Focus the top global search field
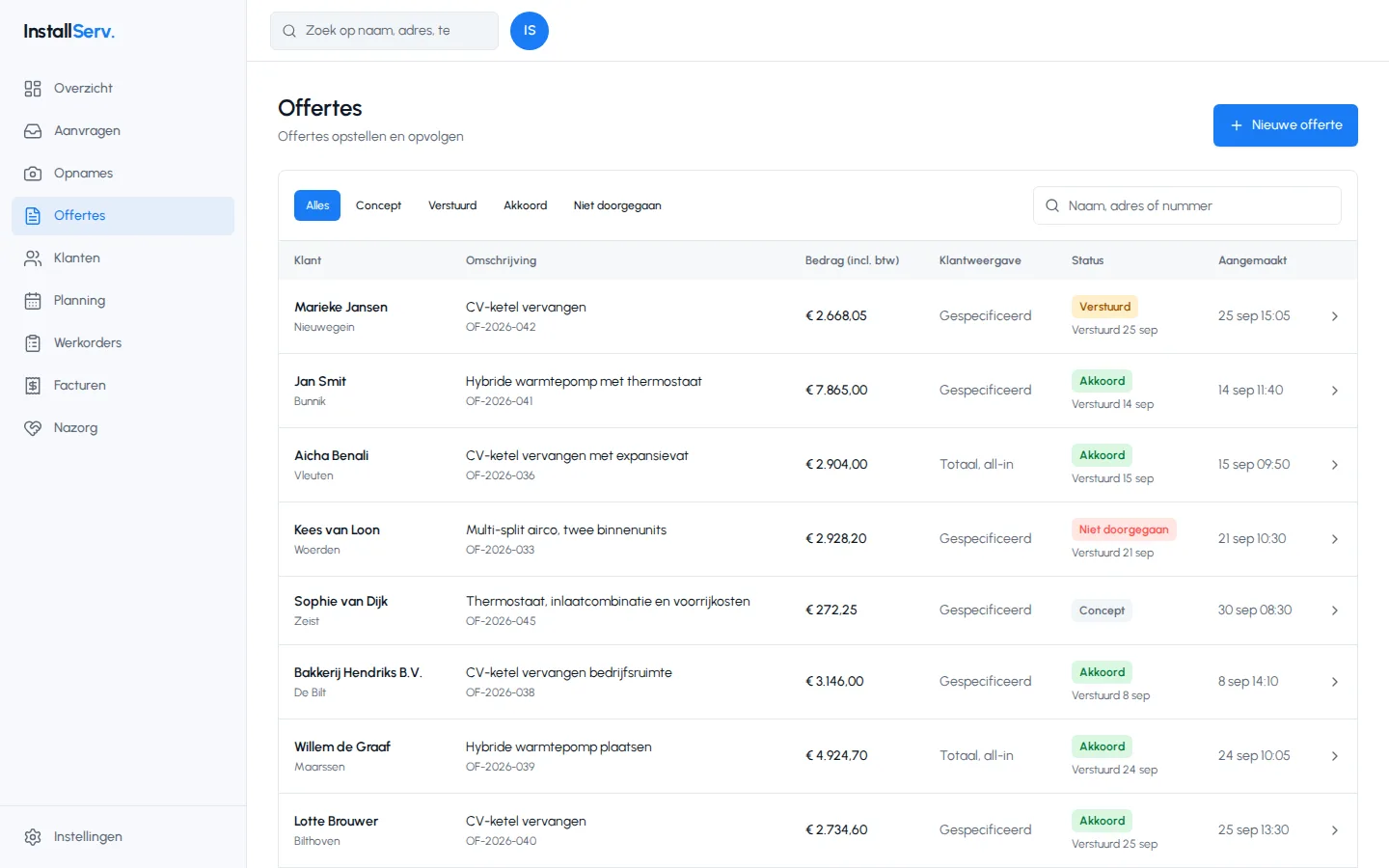This screenshot has width=1389, height=868. pos(384,31)
